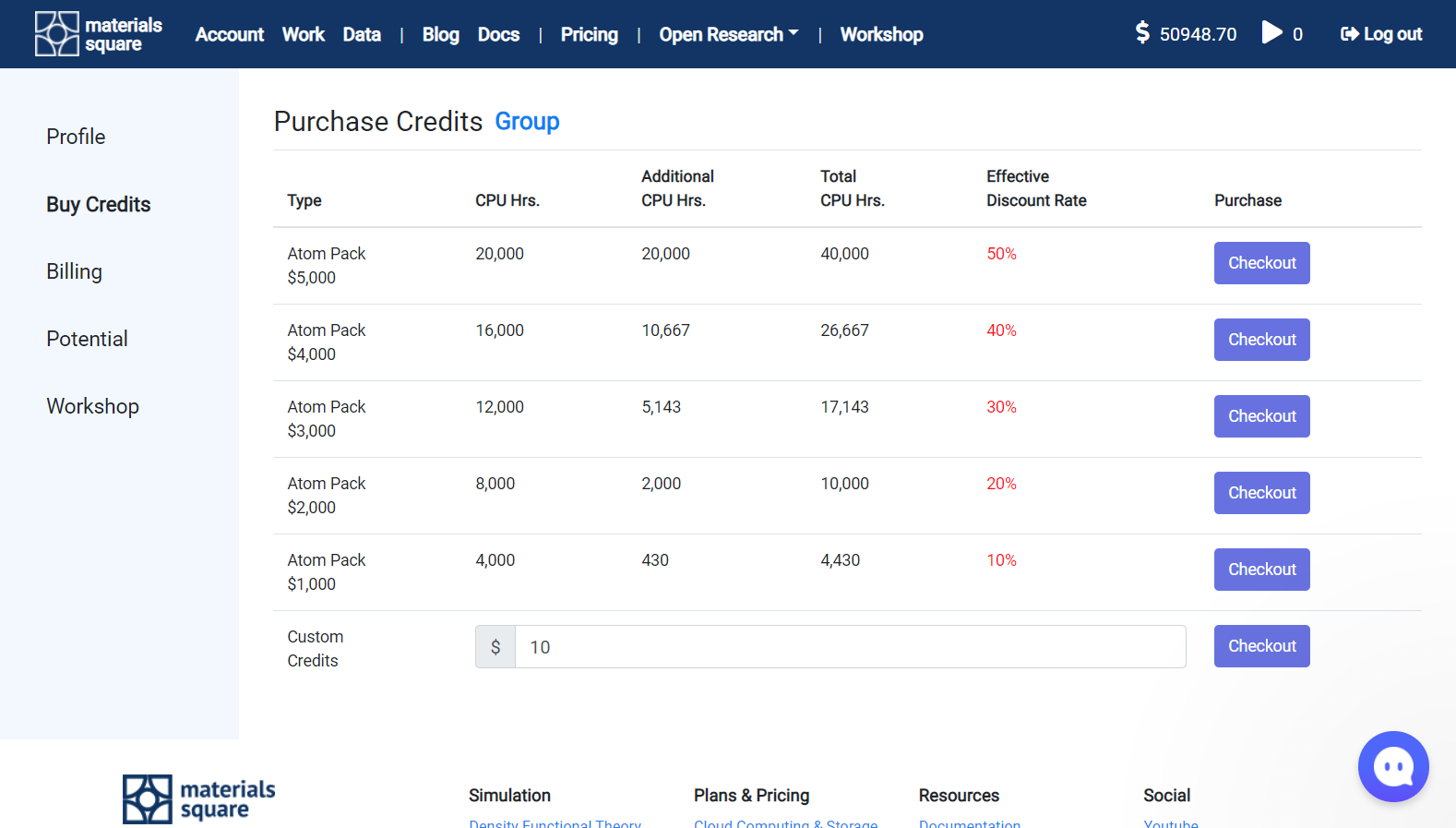
Task: Click the 4,430 total CPU hours cell
Action: (840, 560)
